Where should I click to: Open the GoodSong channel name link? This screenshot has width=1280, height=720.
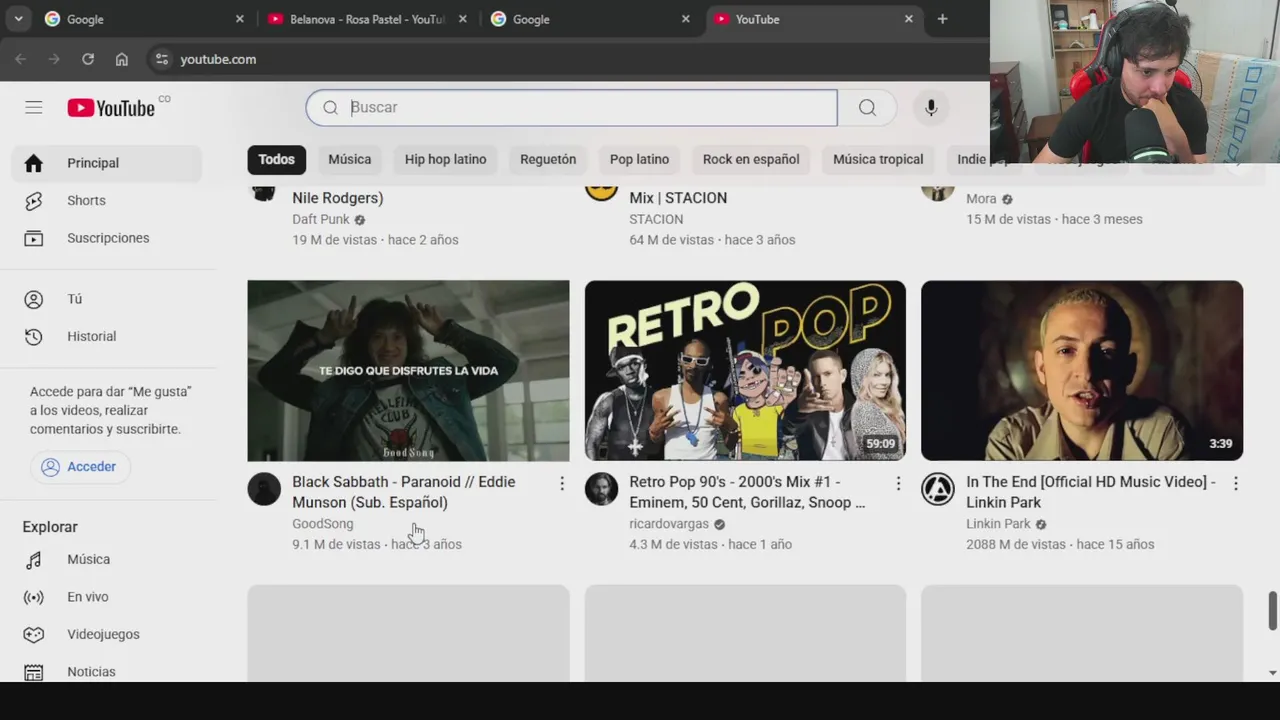point(323,524)
